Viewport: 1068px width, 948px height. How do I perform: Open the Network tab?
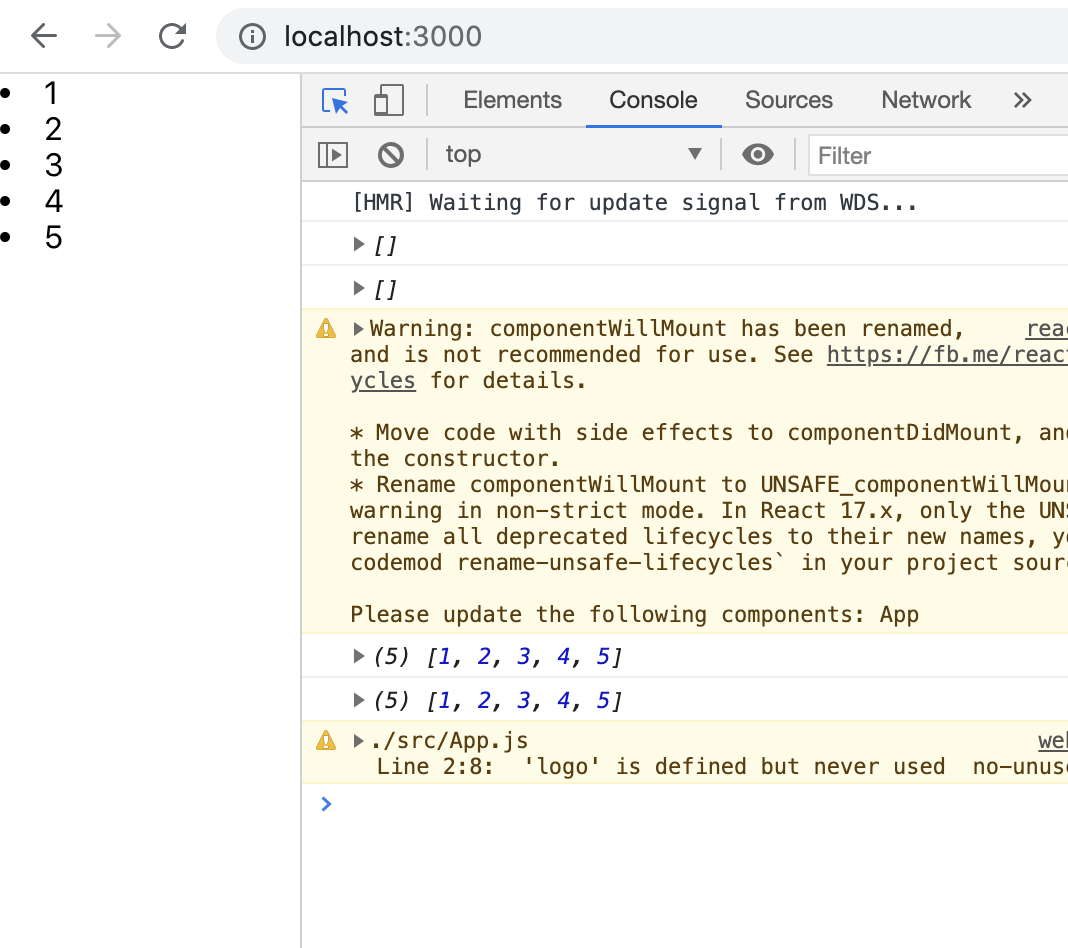coord(926,100)
